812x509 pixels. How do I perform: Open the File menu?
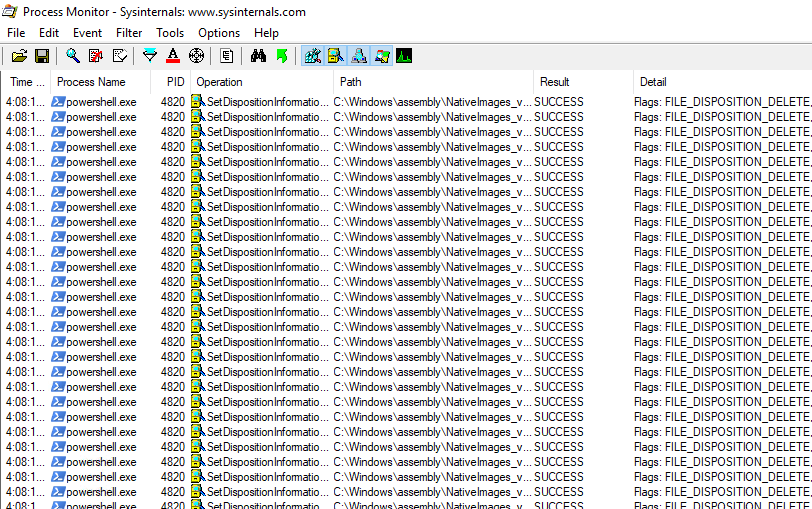16,33
